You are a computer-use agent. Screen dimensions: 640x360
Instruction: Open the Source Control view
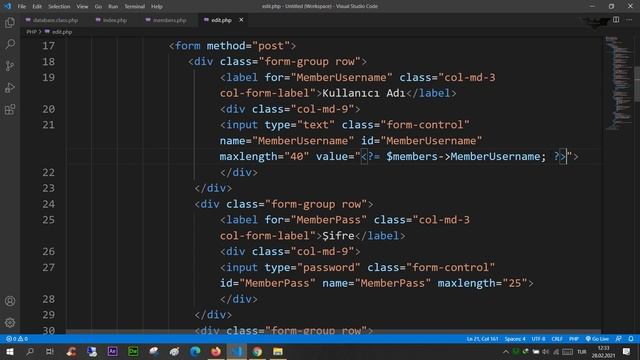click(x=10, y=66)
